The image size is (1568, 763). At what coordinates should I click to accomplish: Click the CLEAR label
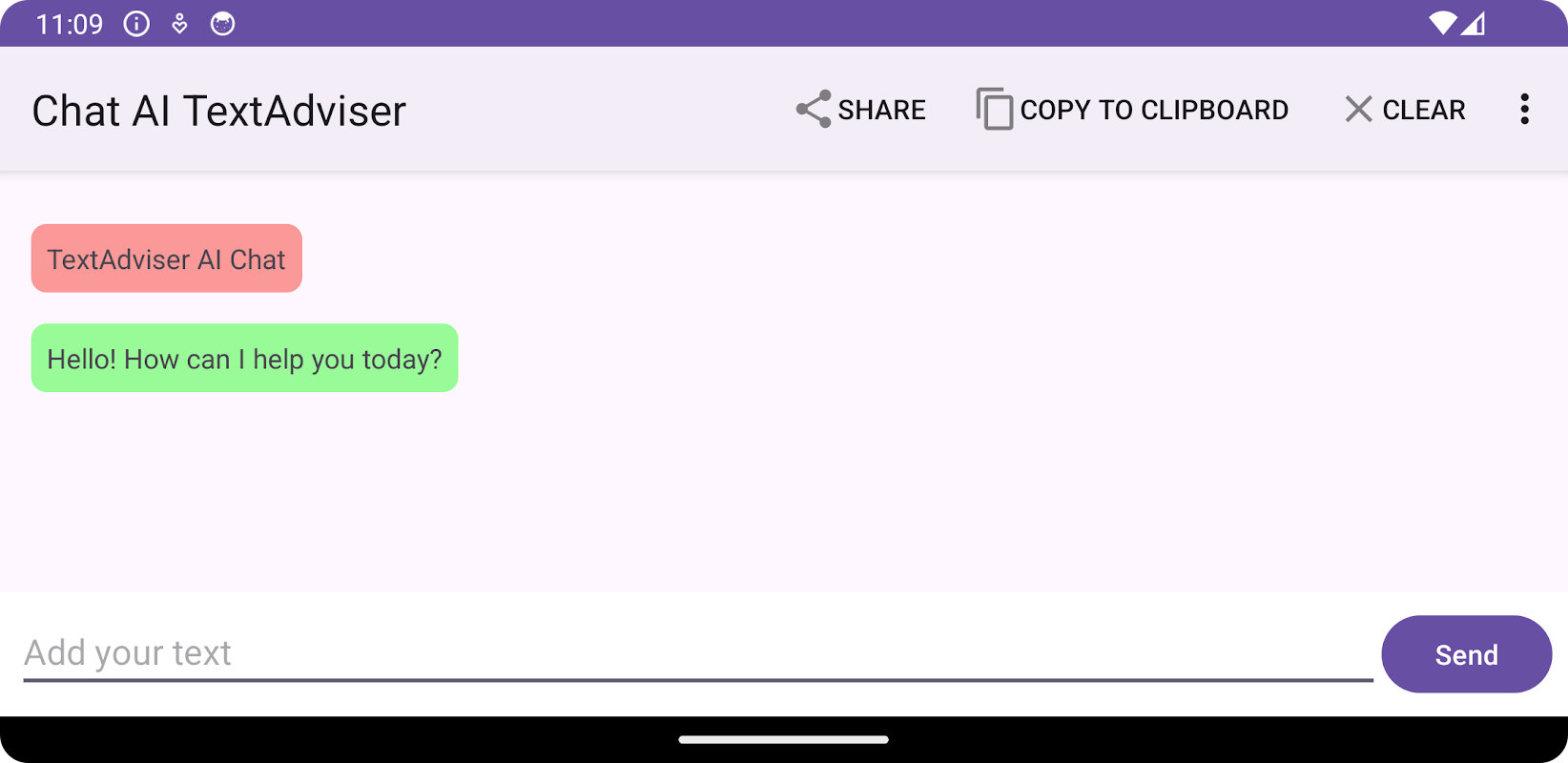pos(1424,110)
